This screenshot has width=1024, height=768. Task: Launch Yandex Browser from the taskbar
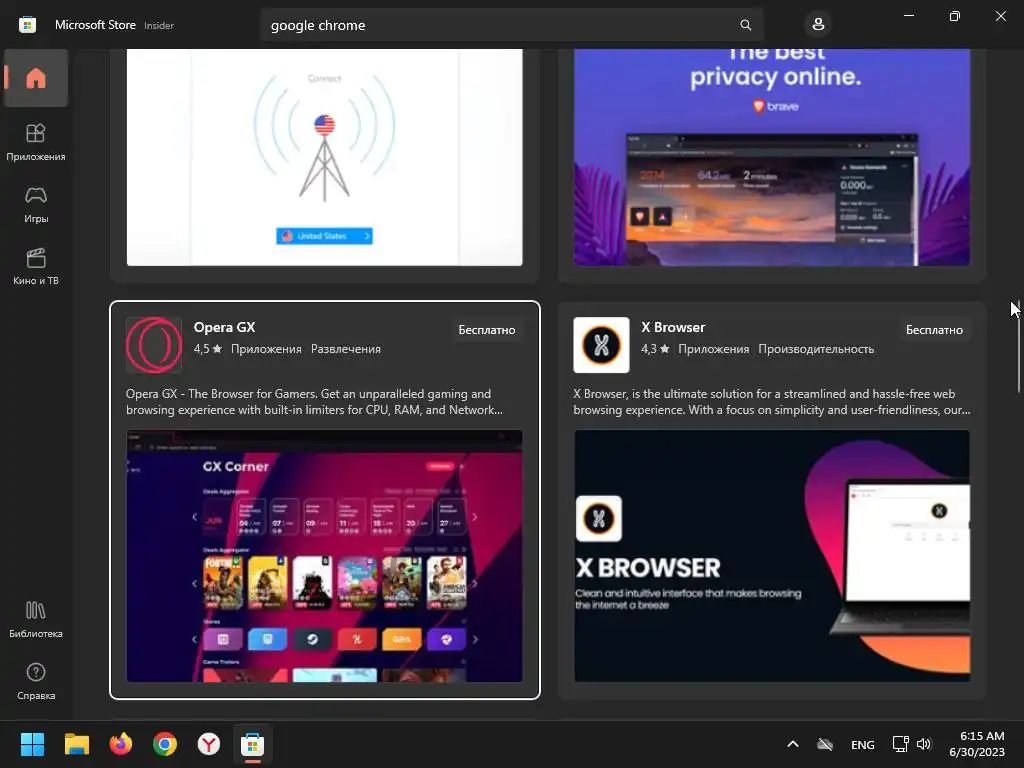208,744
